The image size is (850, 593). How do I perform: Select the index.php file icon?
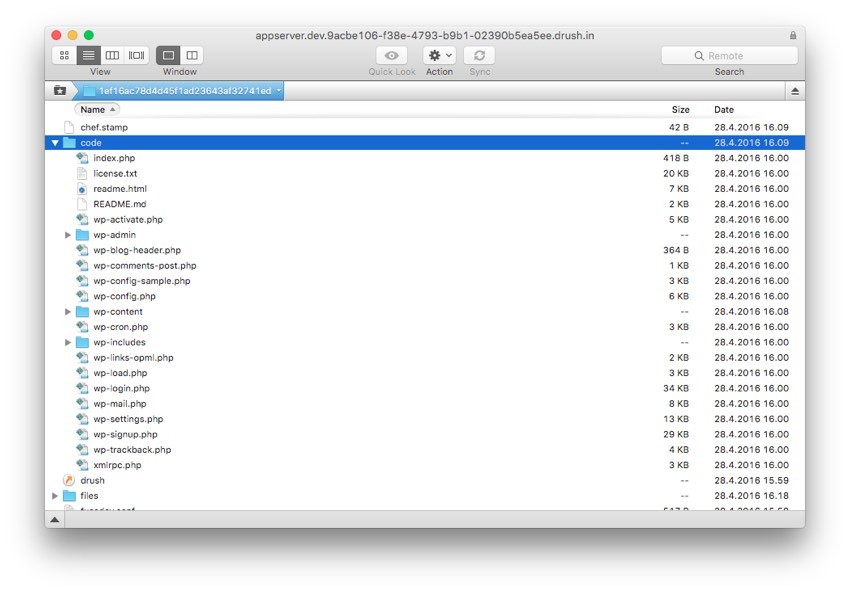coord(82,158)
